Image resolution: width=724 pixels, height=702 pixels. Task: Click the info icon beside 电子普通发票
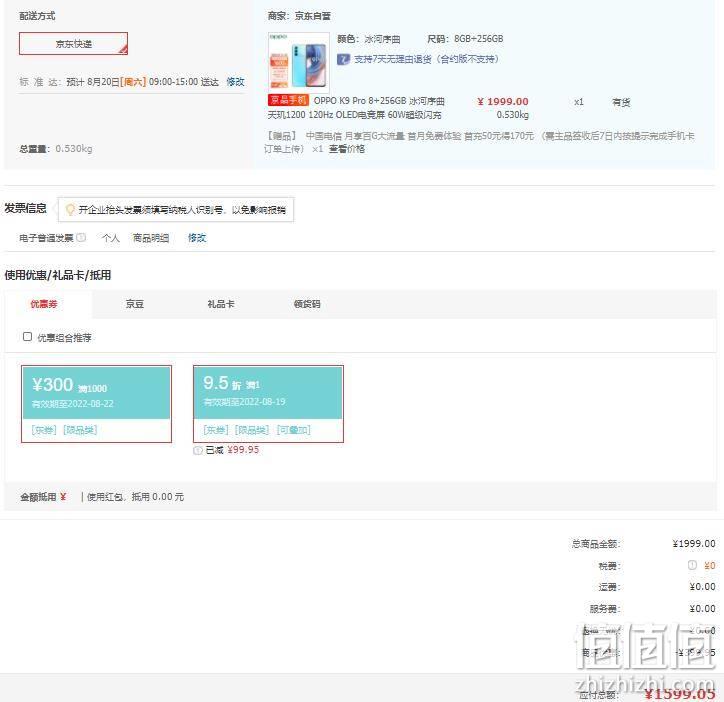click(x=81, y=237)
